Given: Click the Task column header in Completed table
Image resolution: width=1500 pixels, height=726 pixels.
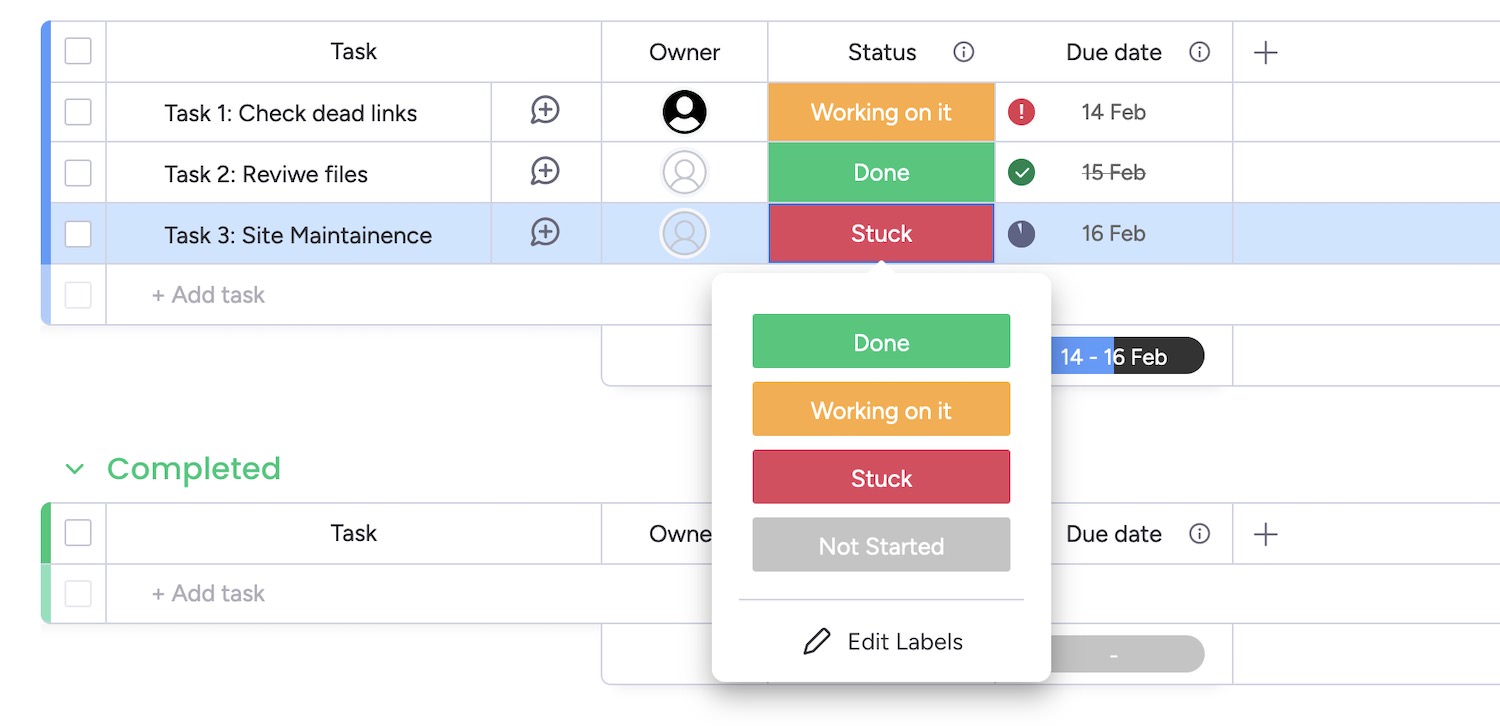Looking at the screenshot, I should point(354,533).
